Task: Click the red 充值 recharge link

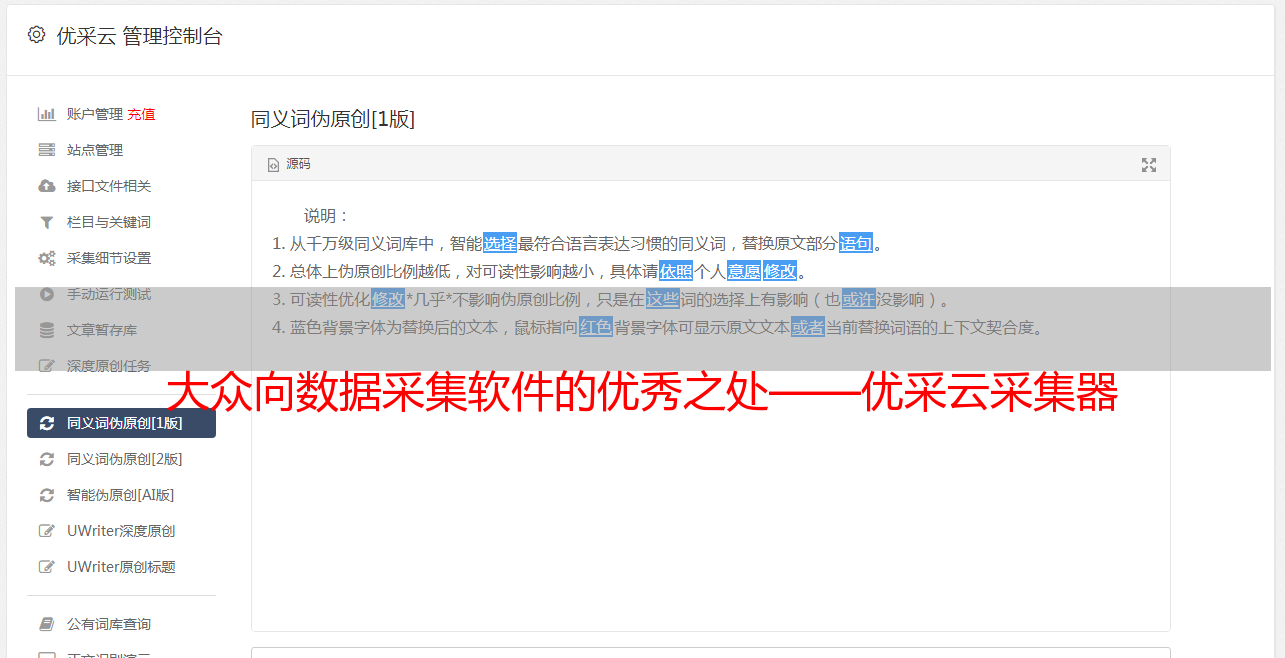Action: click(141, 114)
